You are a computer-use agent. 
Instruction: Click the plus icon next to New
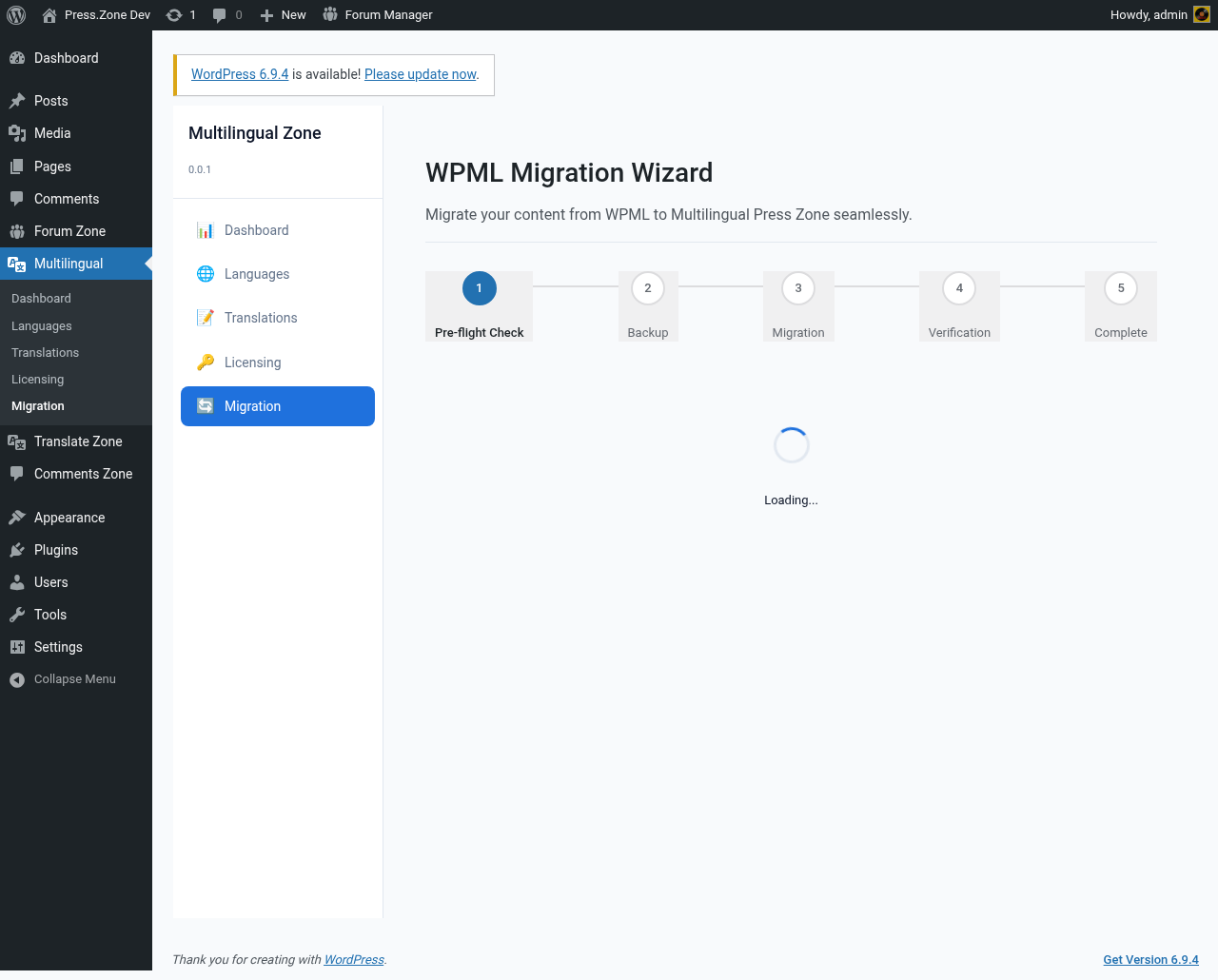[266, 15]
